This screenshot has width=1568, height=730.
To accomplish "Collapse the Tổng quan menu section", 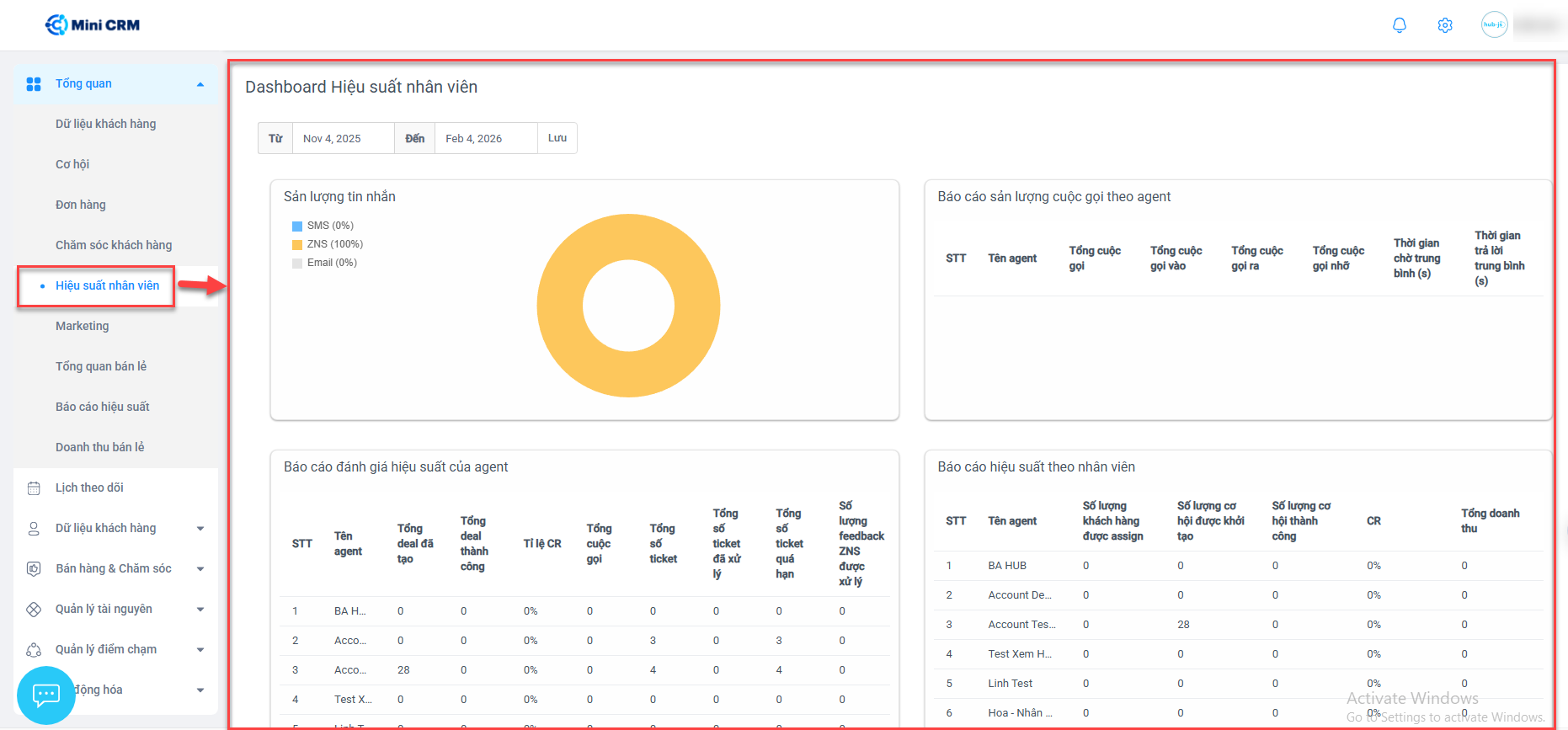I will point(200,84).
